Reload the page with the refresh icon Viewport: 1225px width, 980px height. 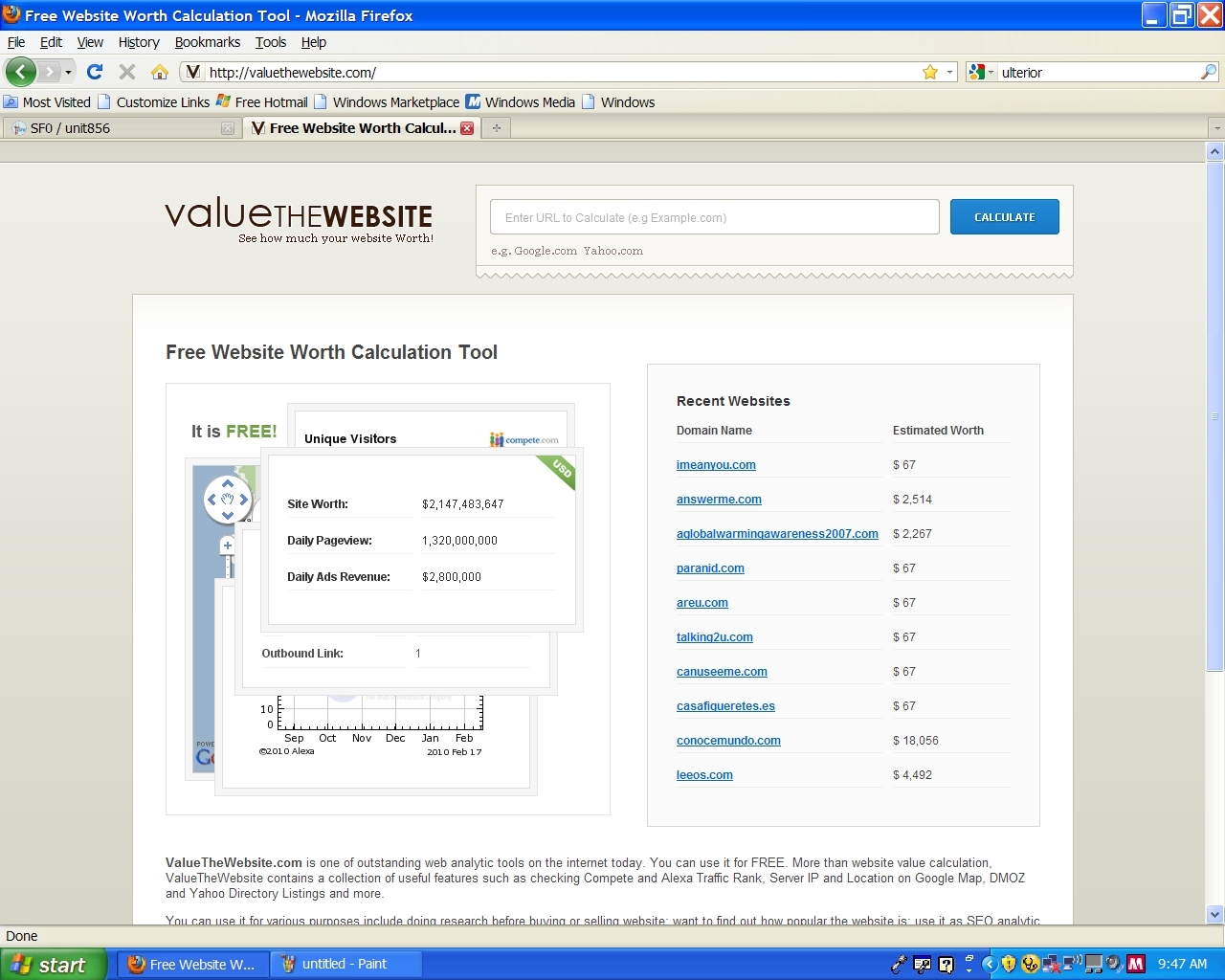[94, 72]
